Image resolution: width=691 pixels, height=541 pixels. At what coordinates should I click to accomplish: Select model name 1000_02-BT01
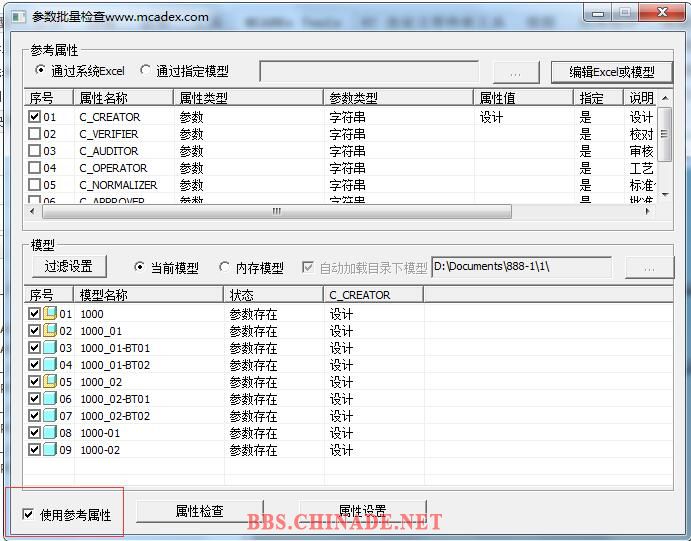click(x=115, y=399)
